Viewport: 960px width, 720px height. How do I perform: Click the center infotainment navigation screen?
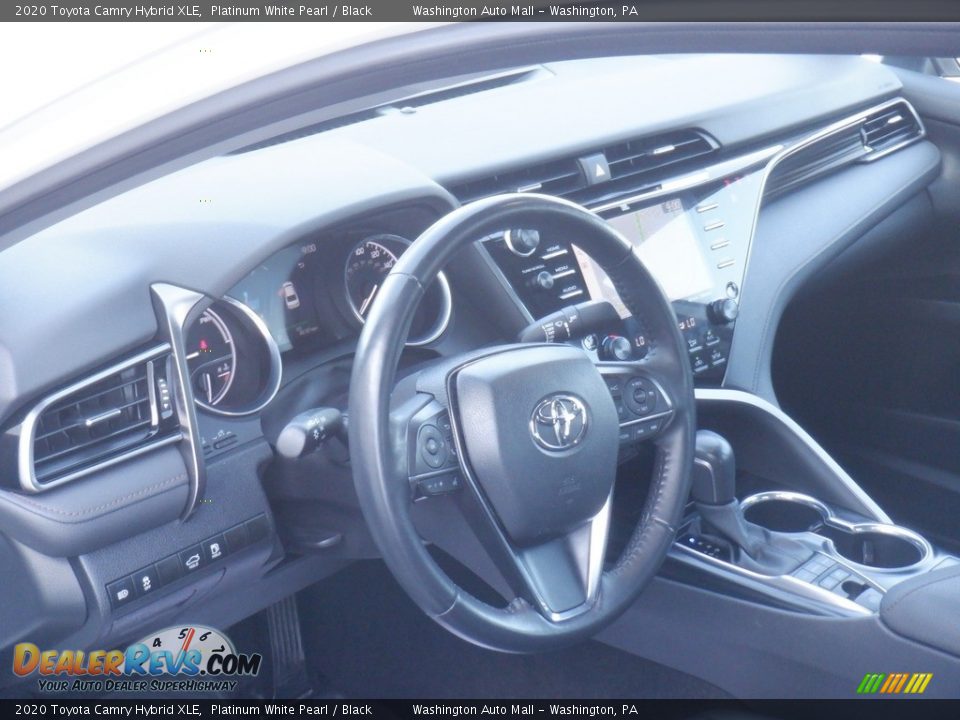(658, 250)
